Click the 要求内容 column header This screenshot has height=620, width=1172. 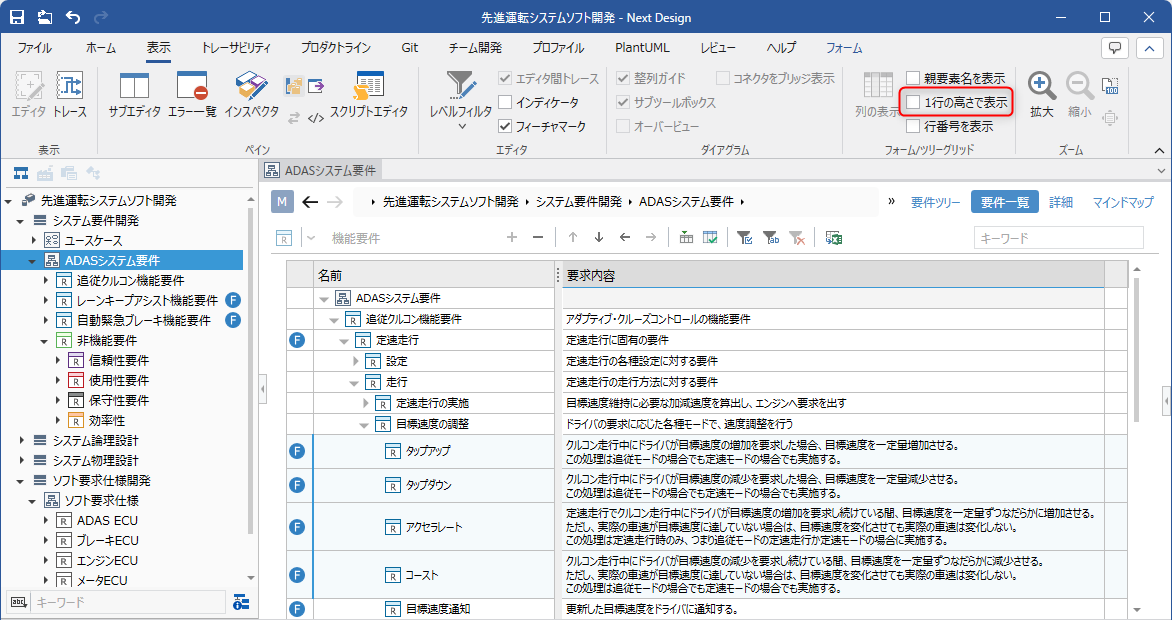tap(833, 276)
